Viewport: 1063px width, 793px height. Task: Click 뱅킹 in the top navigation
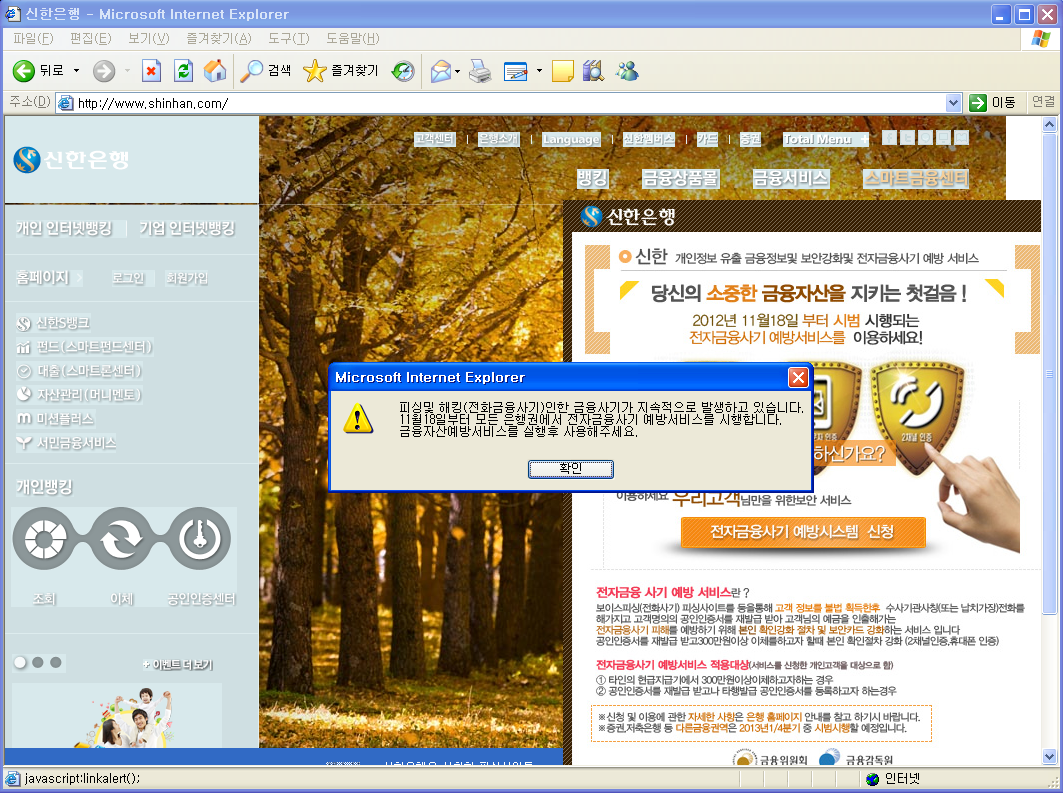point(593,178)
